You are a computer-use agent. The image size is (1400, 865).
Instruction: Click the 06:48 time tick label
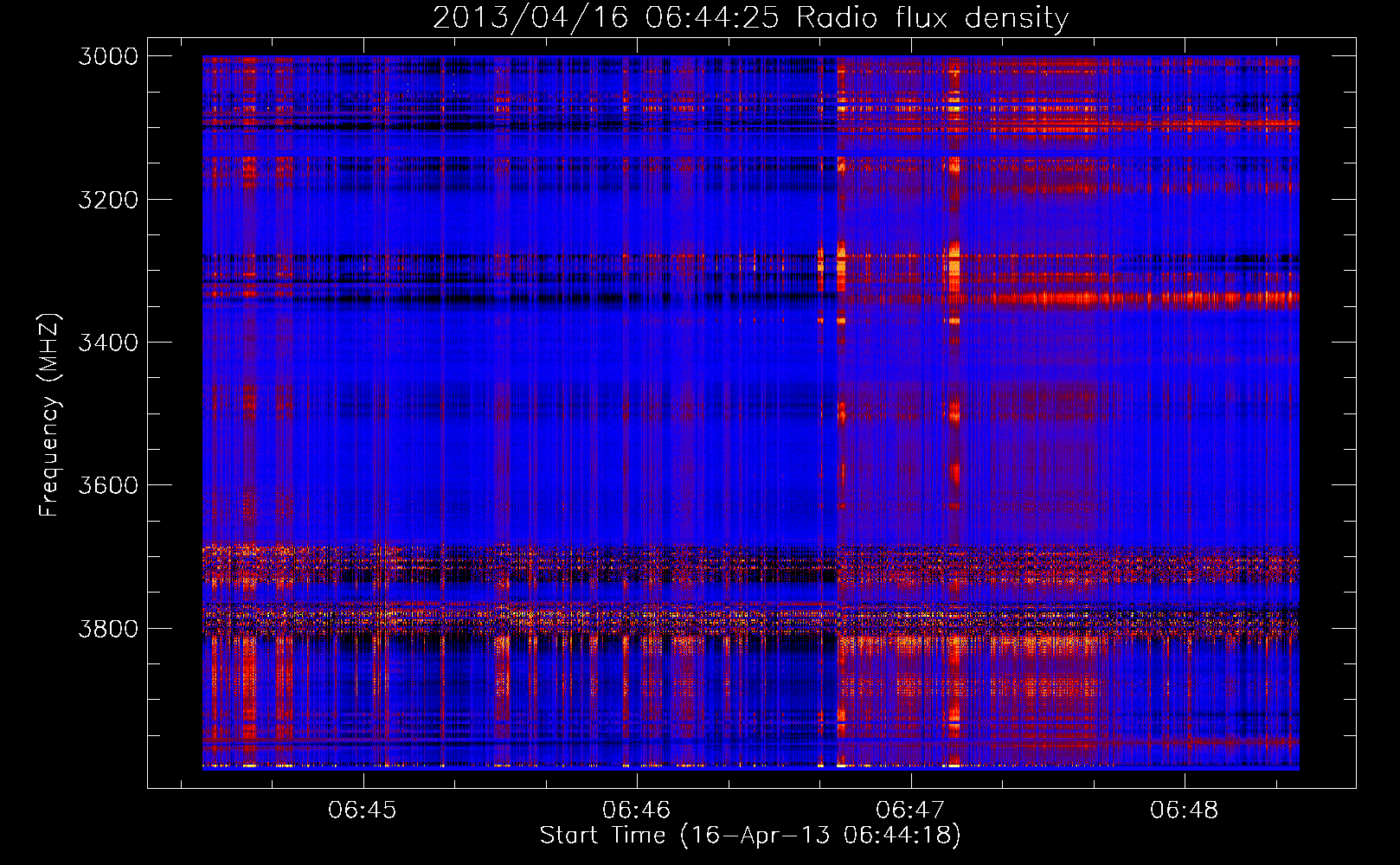(x=1184, y=810)
